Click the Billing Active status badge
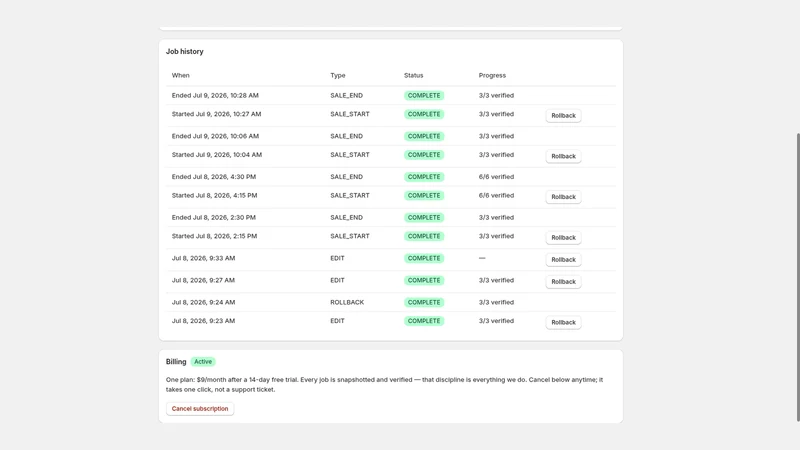The image size is (800, 450). [203, 362]
